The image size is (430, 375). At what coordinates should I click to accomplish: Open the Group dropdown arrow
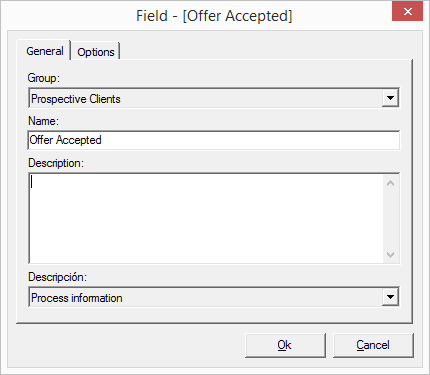tap(390, 98)
